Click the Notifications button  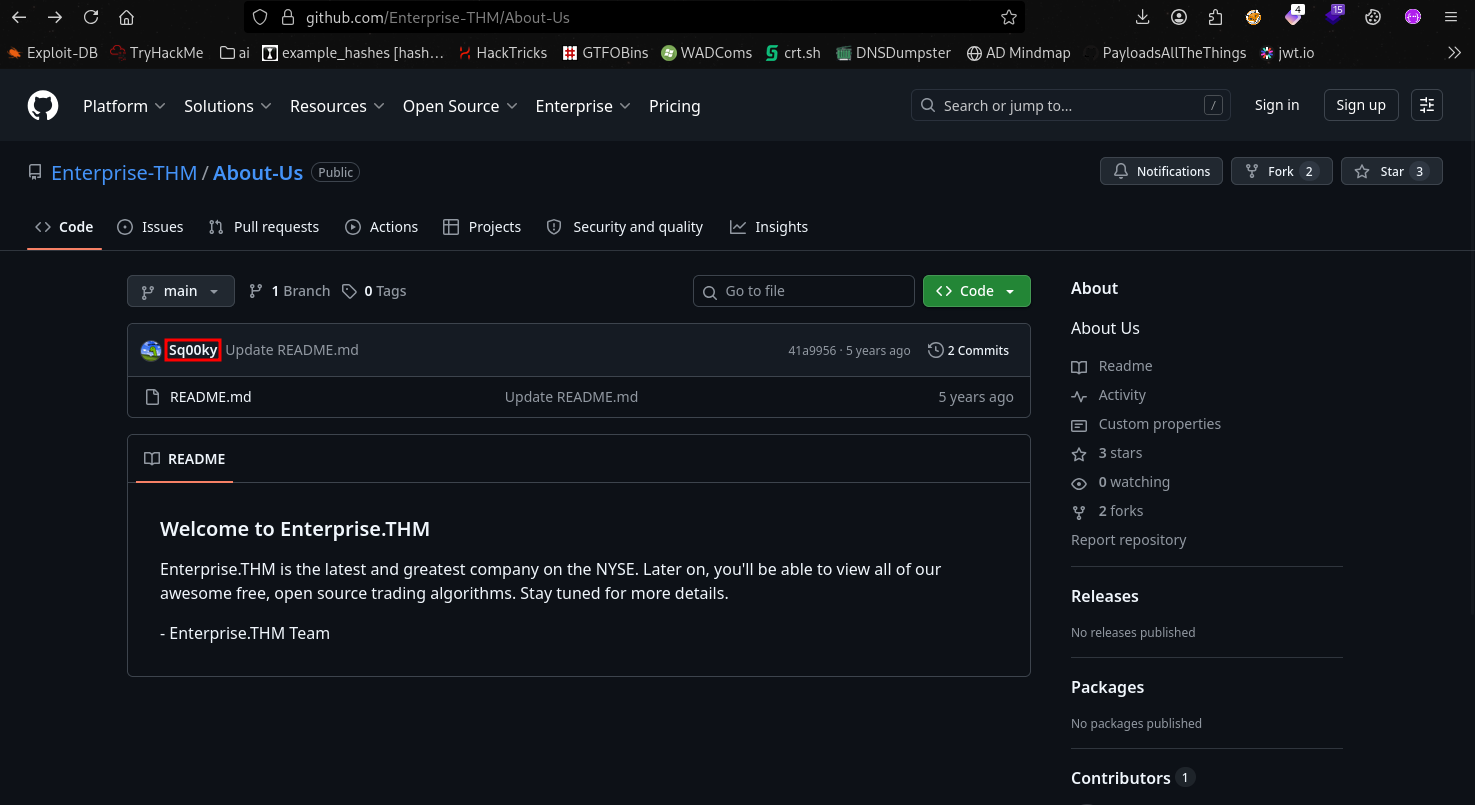1162,171
